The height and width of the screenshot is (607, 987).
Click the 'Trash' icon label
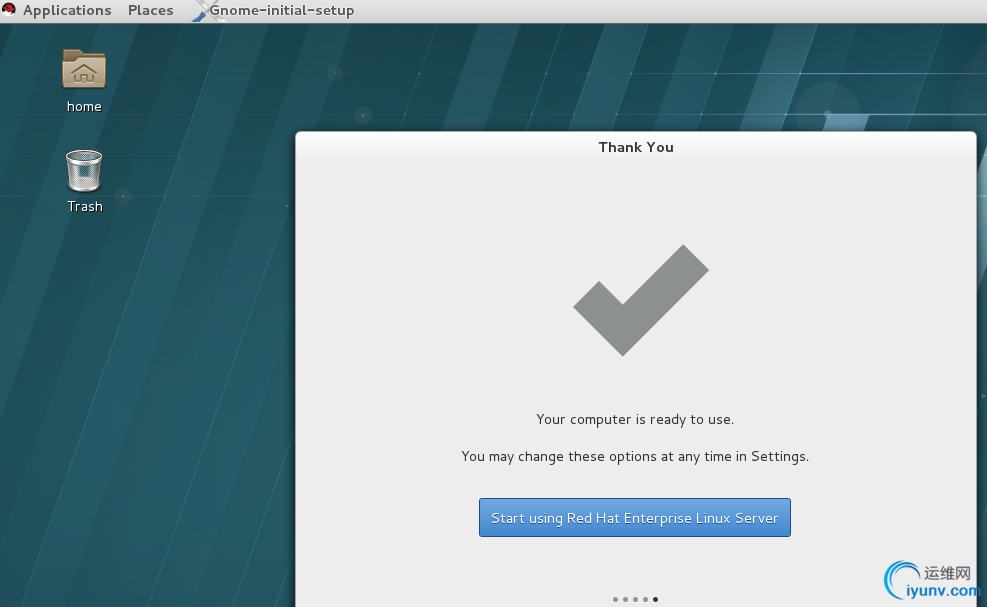point(85,207)
